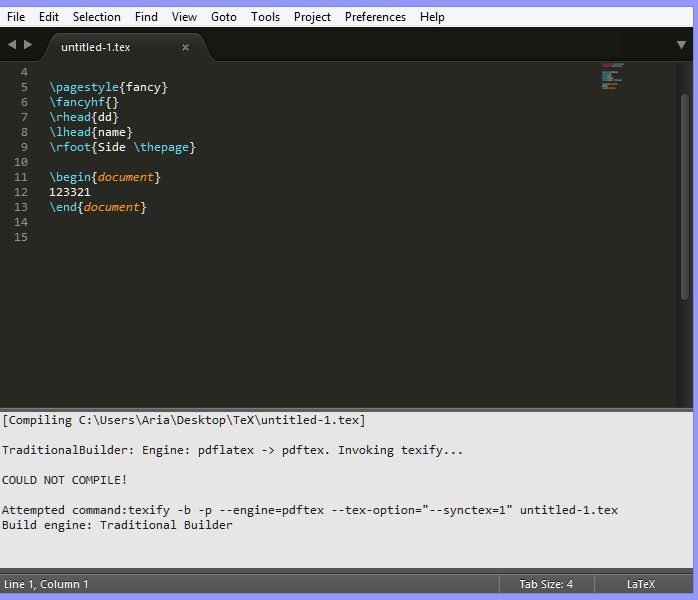
Task: Place cursor on \rfoot{Side \thepage} line
Action: [x=122, y=147]
